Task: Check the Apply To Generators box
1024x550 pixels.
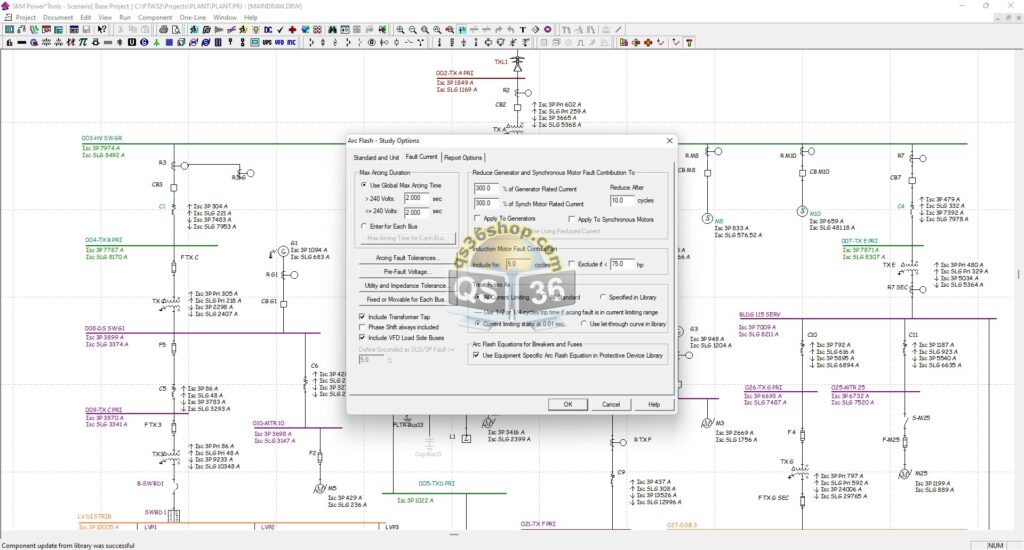Action: 476,218
